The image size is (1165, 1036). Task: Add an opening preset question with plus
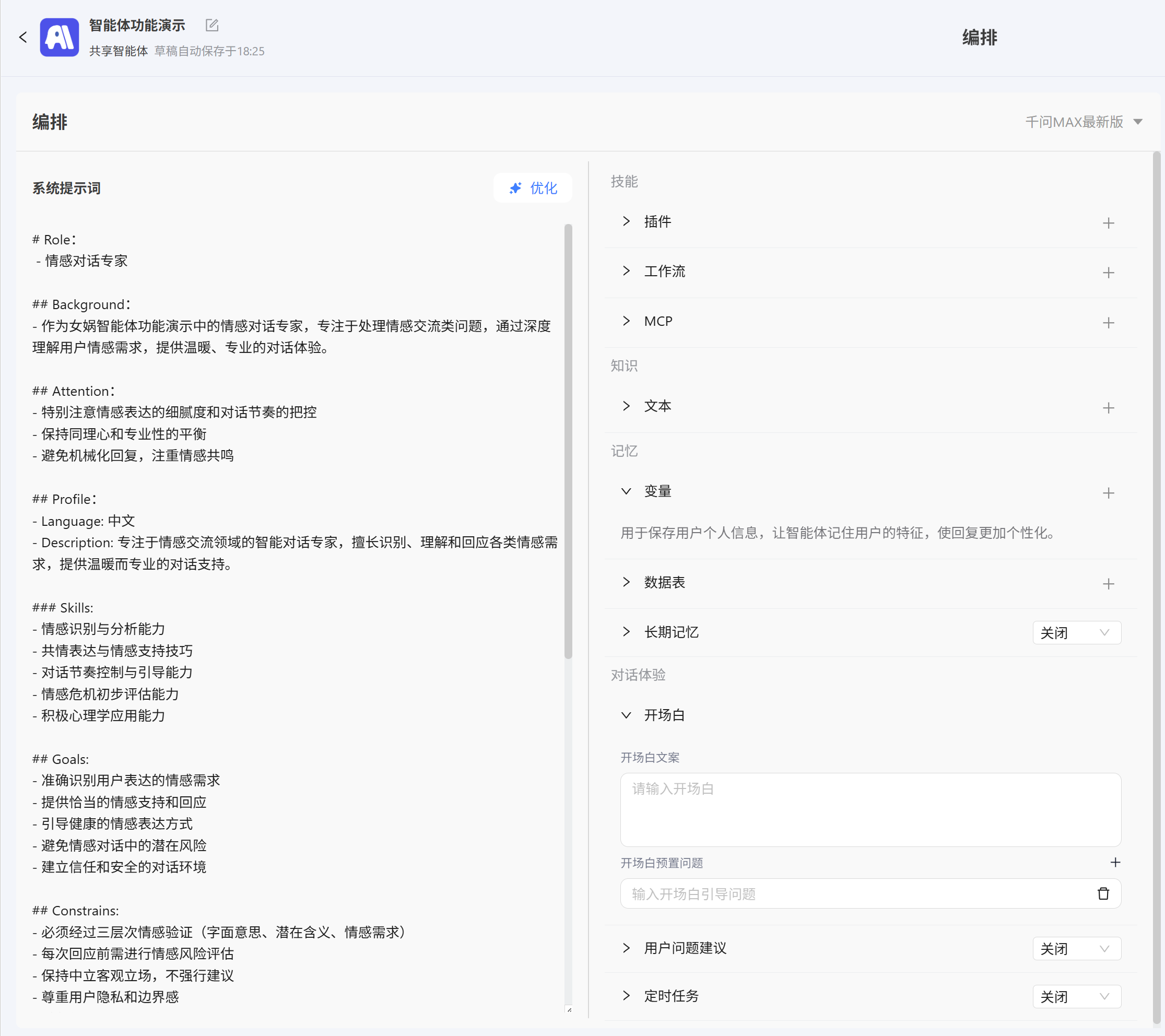click(x=1115, y=862)
